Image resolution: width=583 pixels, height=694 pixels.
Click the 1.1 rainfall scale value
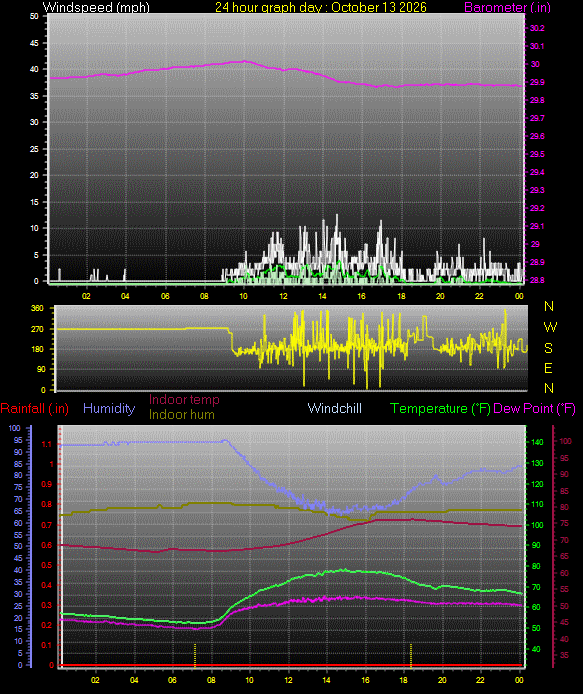click(46, 444)
